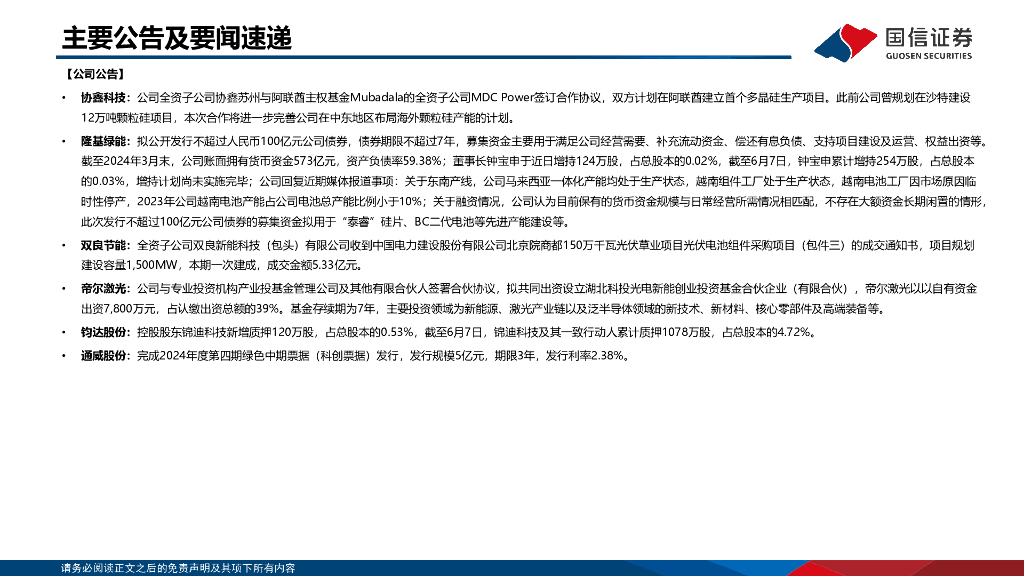Click the GUOSEN SECURITIES English caption
The width and height of the screenshot is (1024, 576).
[x=929, y=56]
